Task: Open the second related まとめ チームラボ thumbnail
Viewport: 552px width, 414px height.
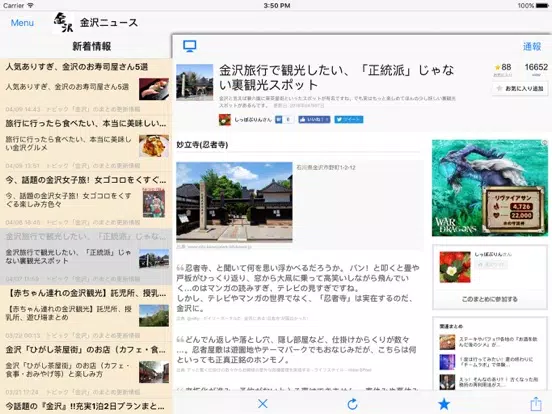Action: [x=447, y=362]
